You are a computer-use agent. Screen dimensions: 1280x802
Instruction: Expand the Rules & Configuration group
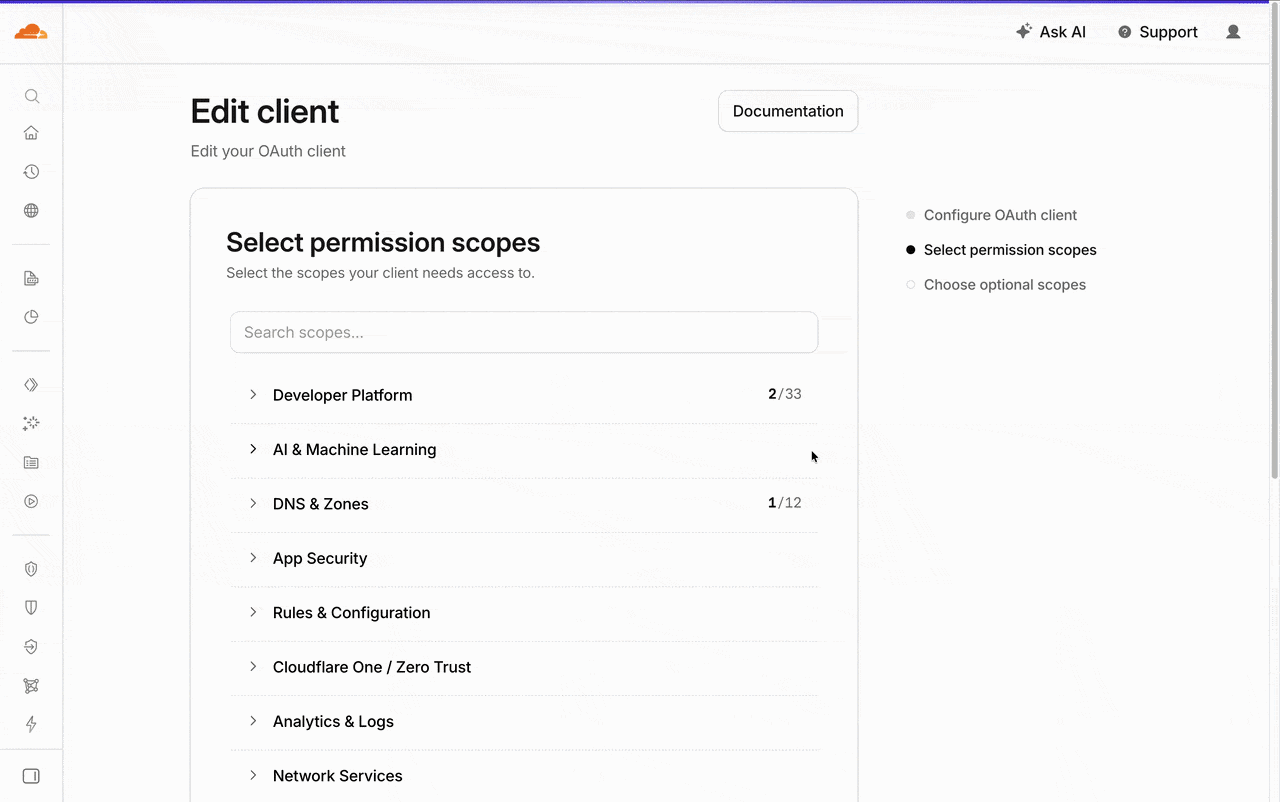pos(524,613)
